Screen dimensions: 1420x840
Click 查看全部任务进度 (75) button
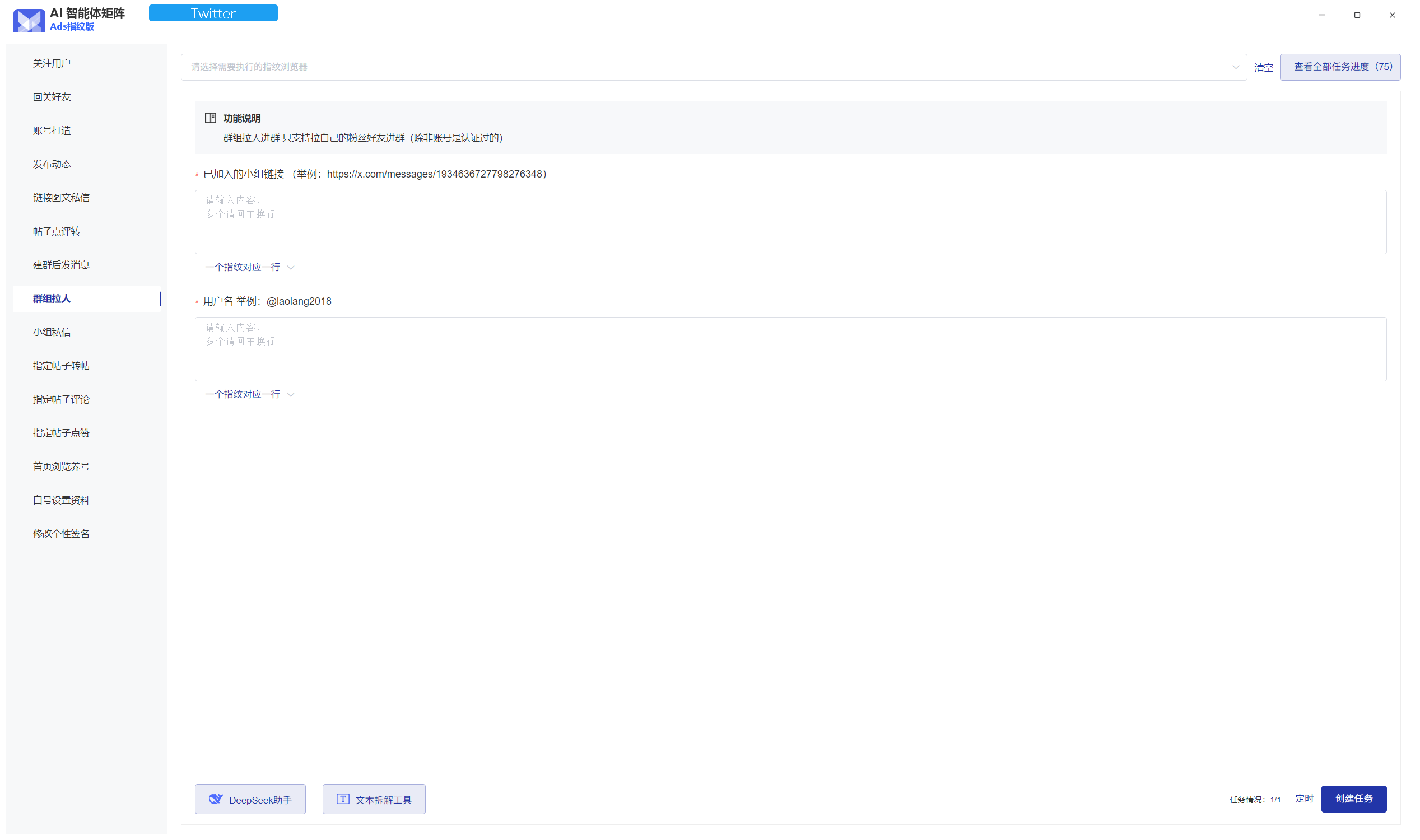[1339, 67]
